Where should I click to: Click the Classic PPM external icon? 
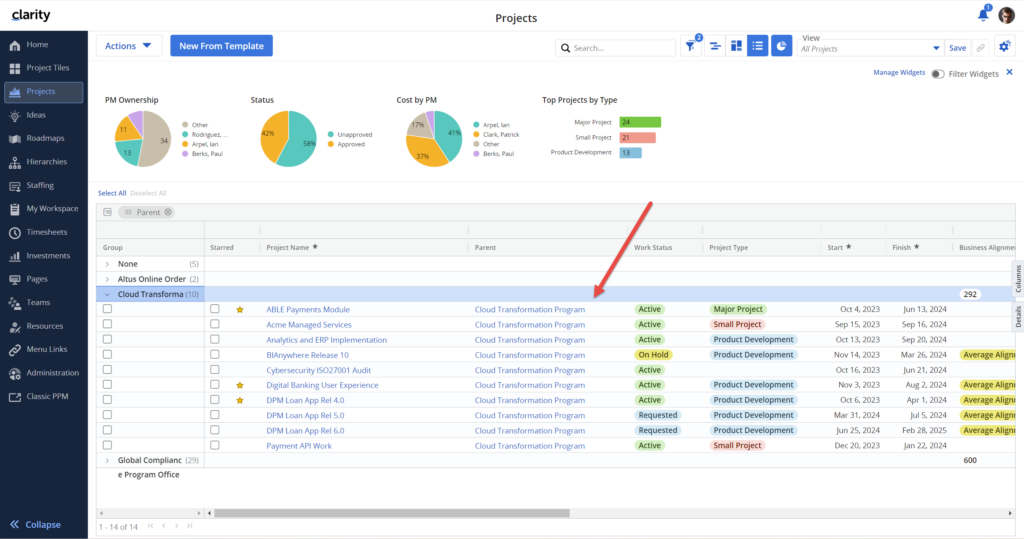tap(14, 397)
